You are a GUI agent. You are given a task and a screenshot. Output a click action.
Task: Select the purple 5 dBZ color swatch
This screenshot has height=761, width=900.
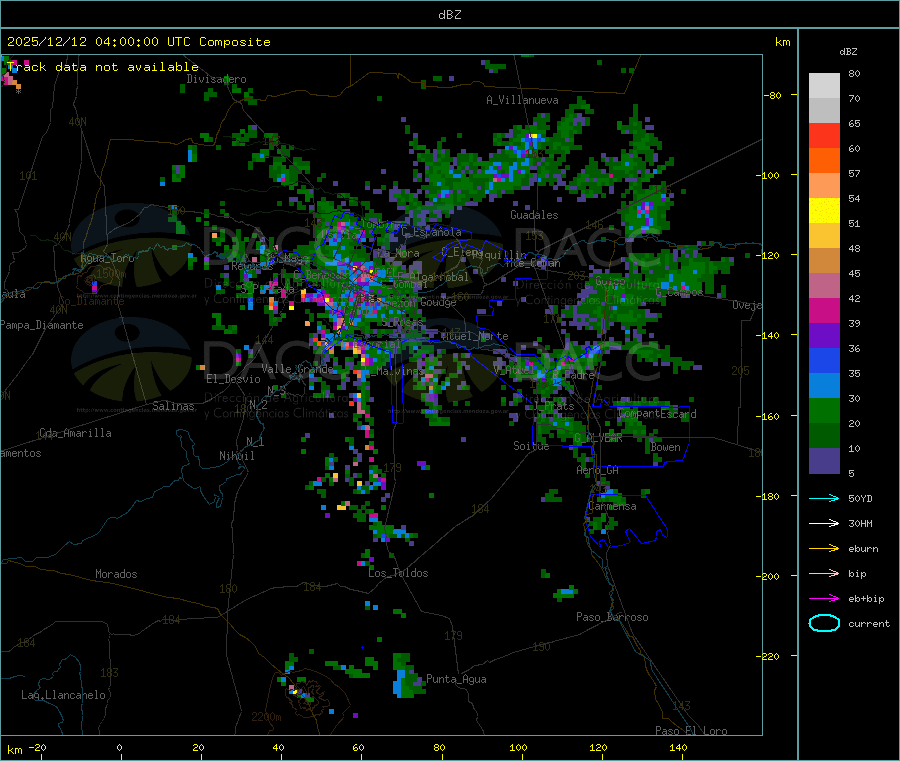(824, 461)
